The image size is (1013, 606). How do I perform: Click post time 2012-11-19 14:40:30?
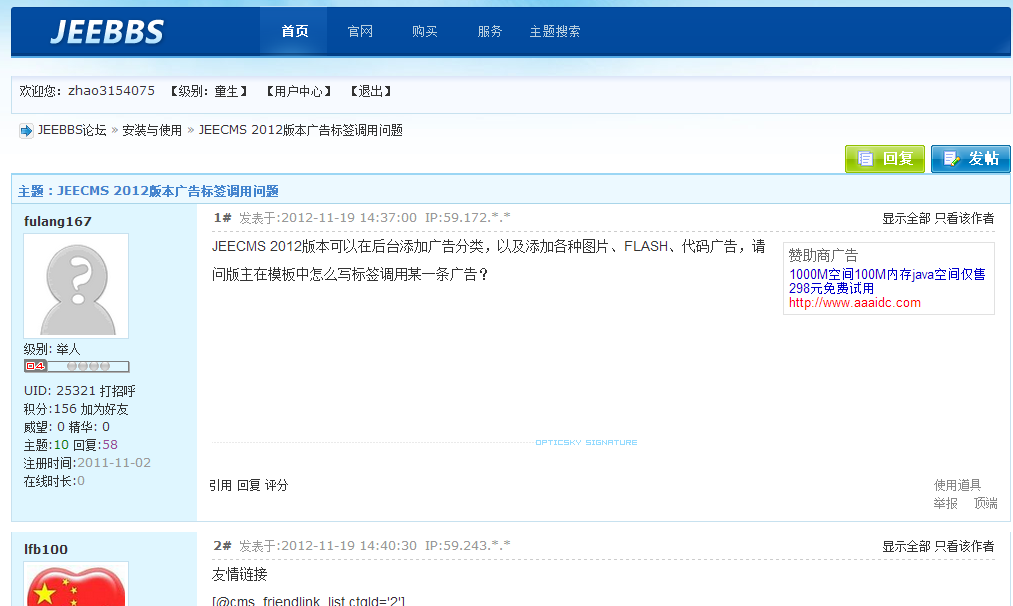click(x=349, y=546)
